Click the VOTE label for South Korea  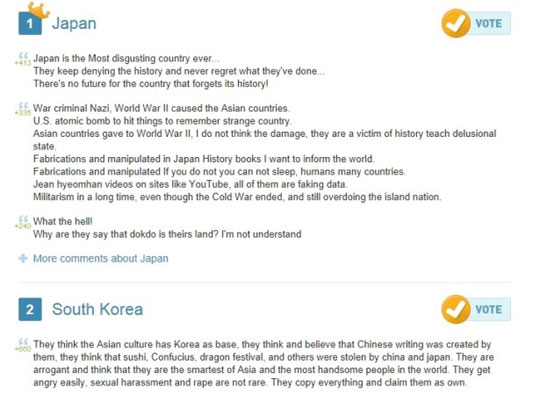tap(489, 309)
